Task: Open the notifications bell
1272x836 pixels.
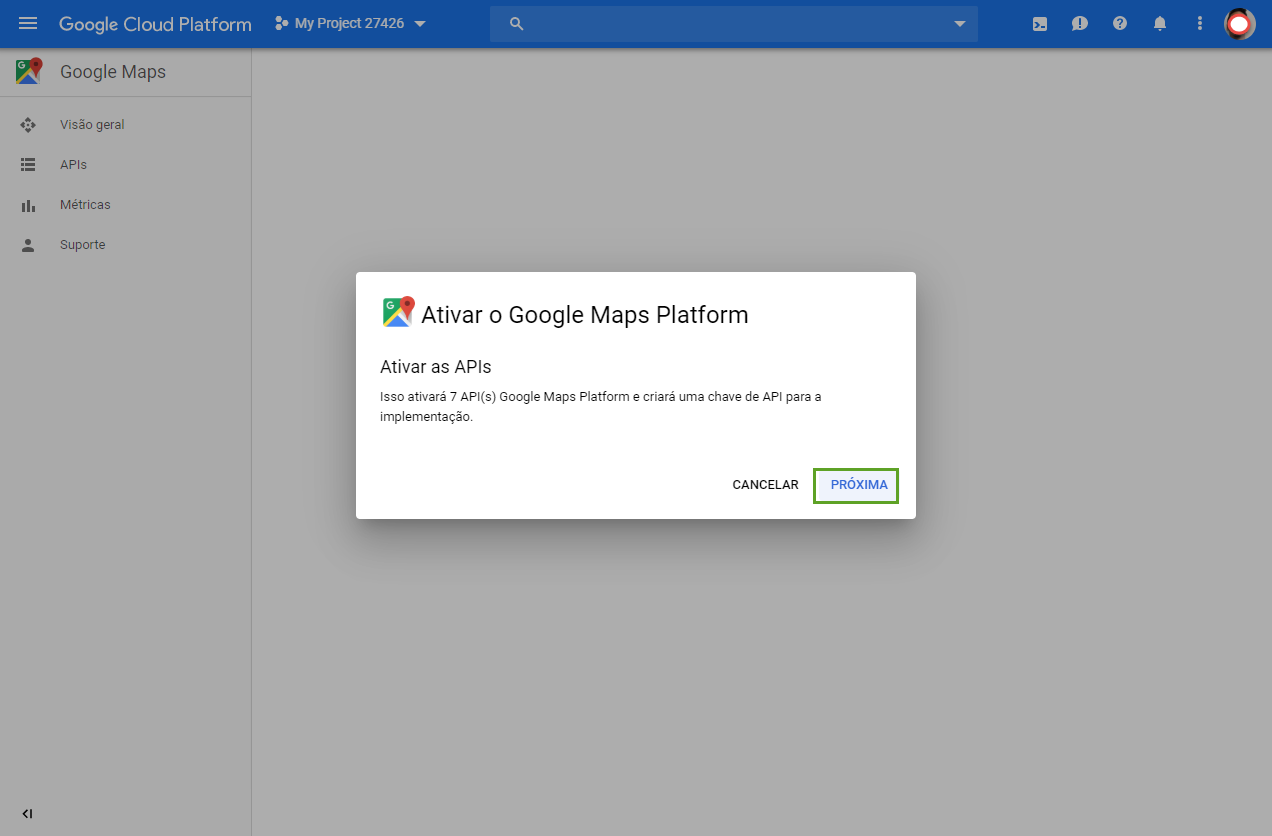Action: (x=1160, y=23)
